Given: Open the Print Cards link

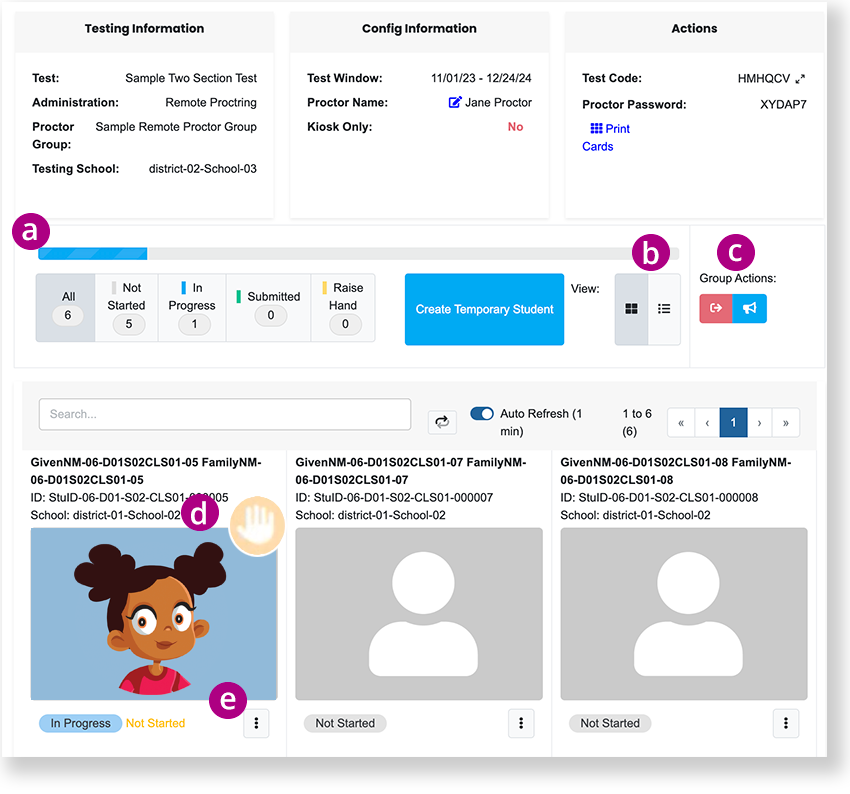Looking at the screenshot, I should click(609, 137).
